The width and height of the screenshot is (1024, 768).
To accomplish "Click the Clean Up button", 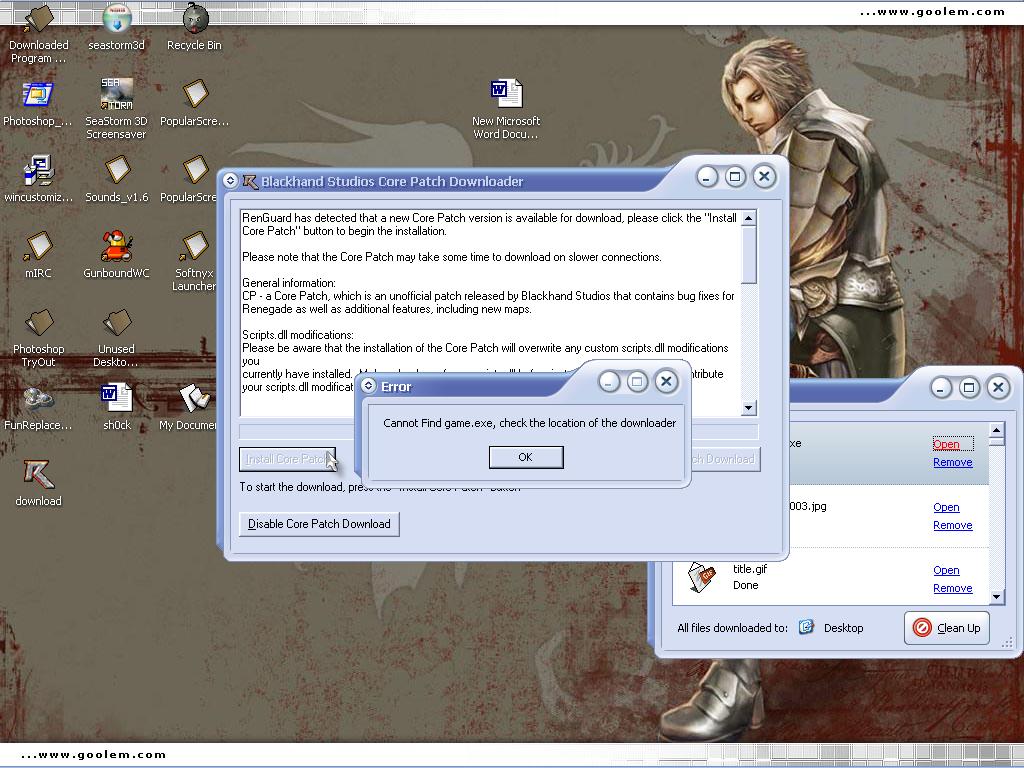I will (x=947, y=628).
